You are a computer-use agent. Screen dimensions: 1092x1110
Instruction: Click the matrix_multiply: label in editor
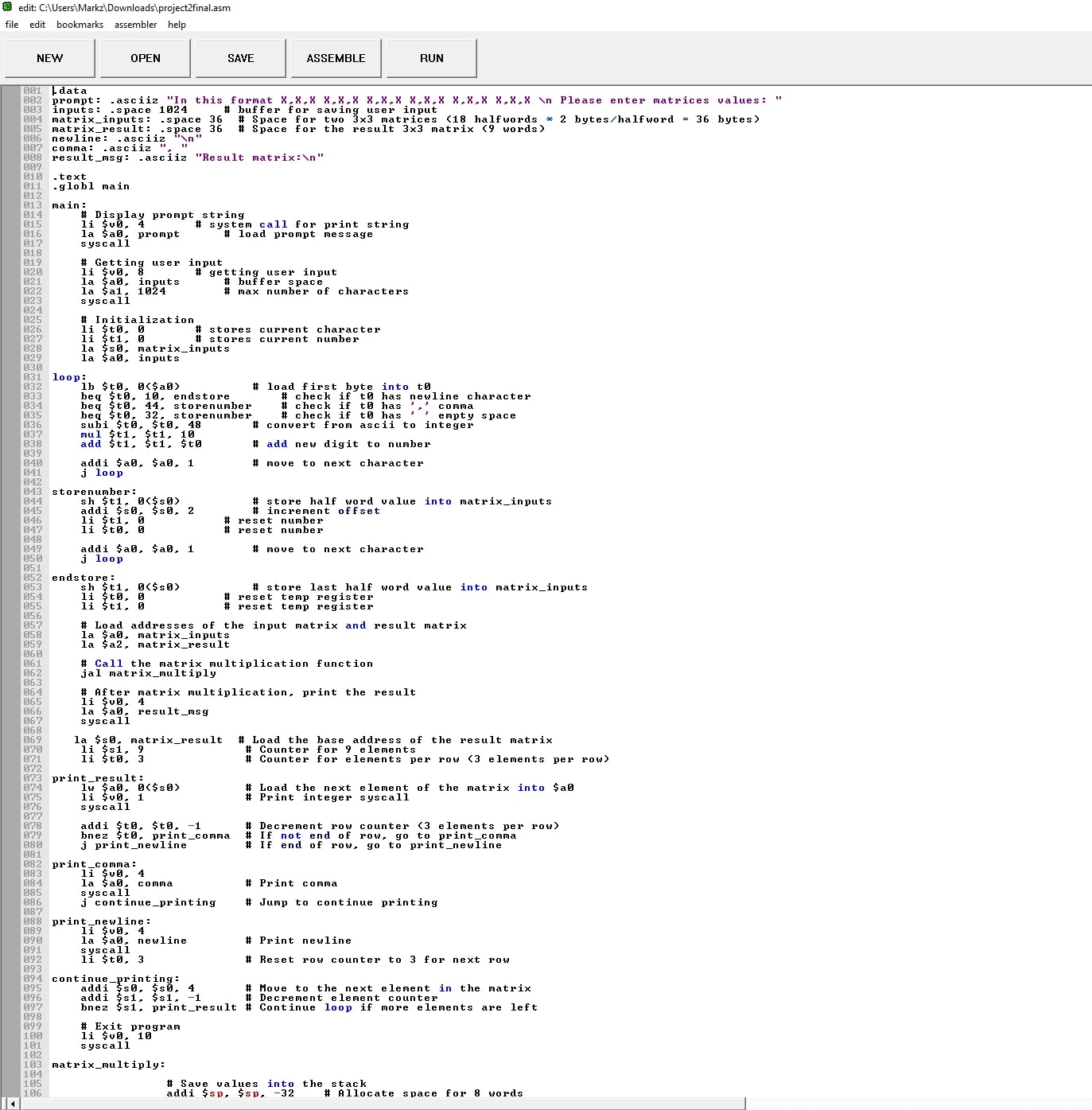coord(107,1064)
